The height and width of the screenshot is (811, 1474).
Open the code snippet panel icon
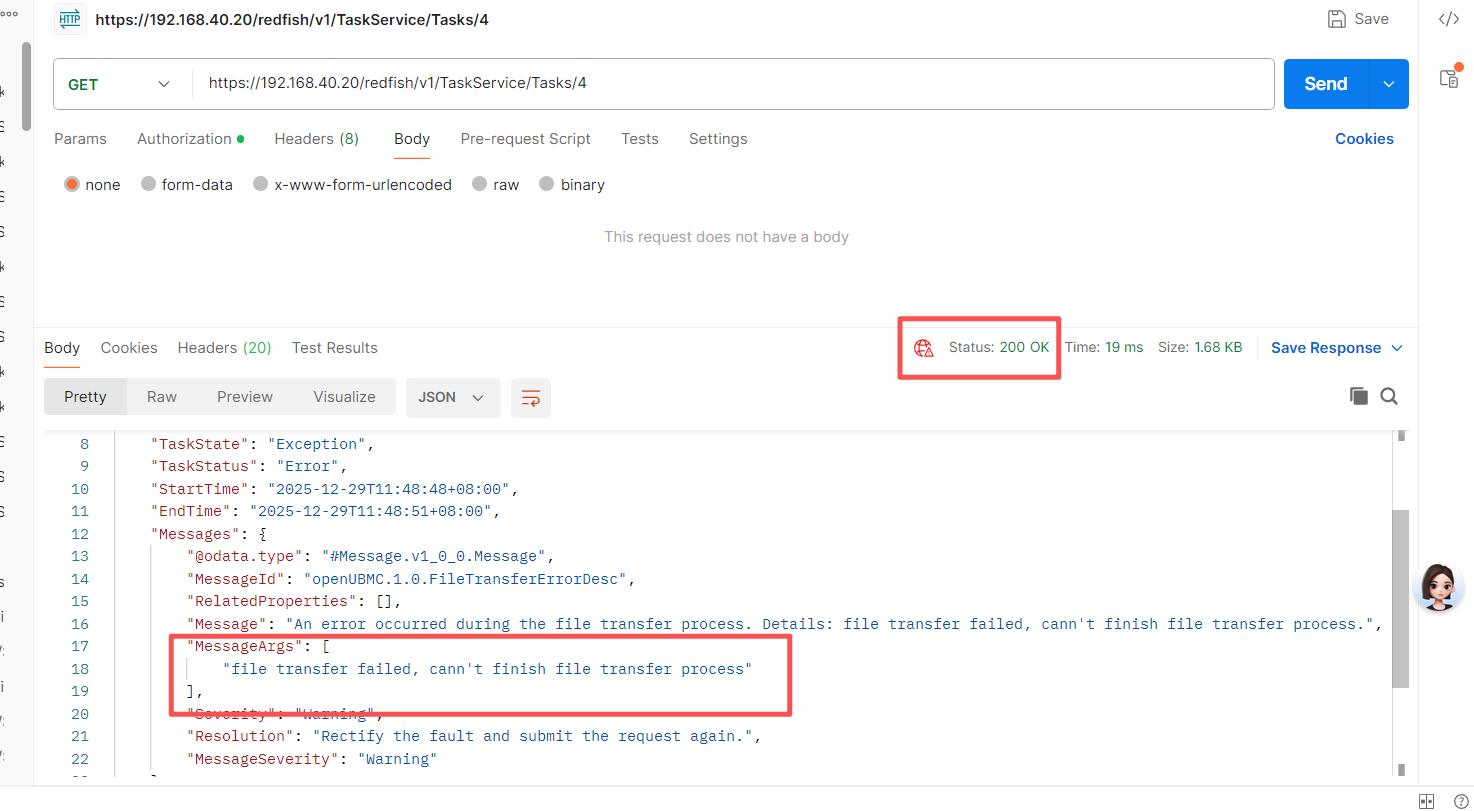click(x=1448, y=19)
